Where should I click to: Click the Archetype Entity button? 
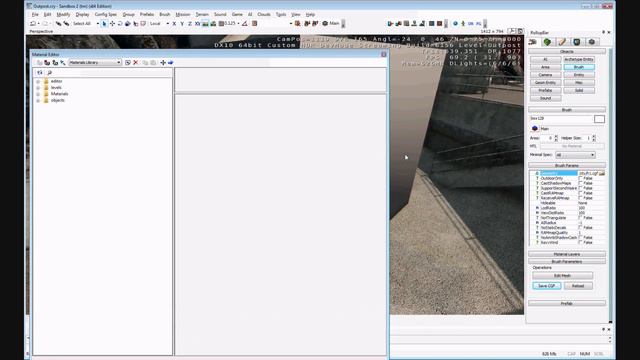tap(579, 60)
